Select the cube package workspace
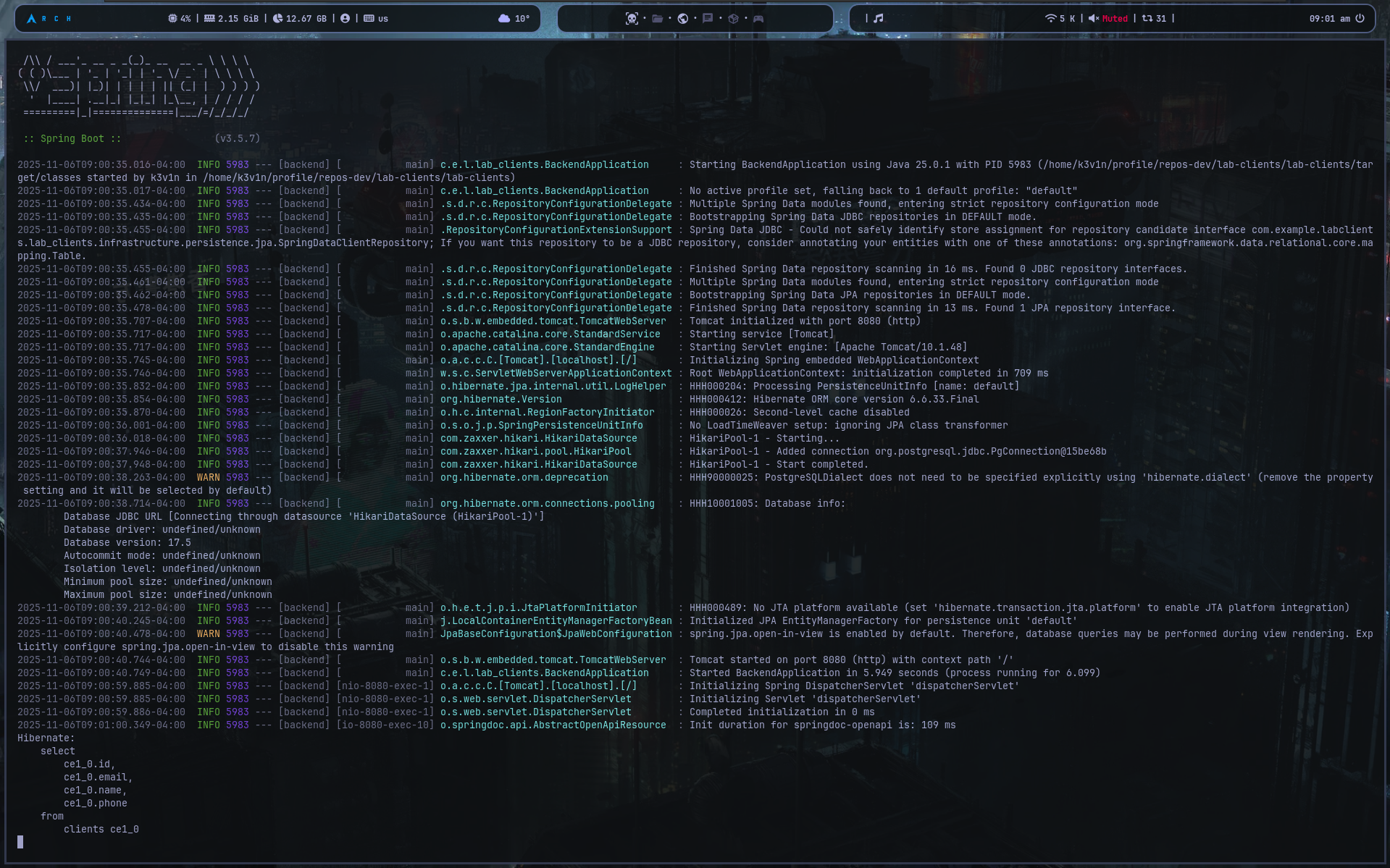The width and height of the screenshot is (1390, 868). pos(733,19)
